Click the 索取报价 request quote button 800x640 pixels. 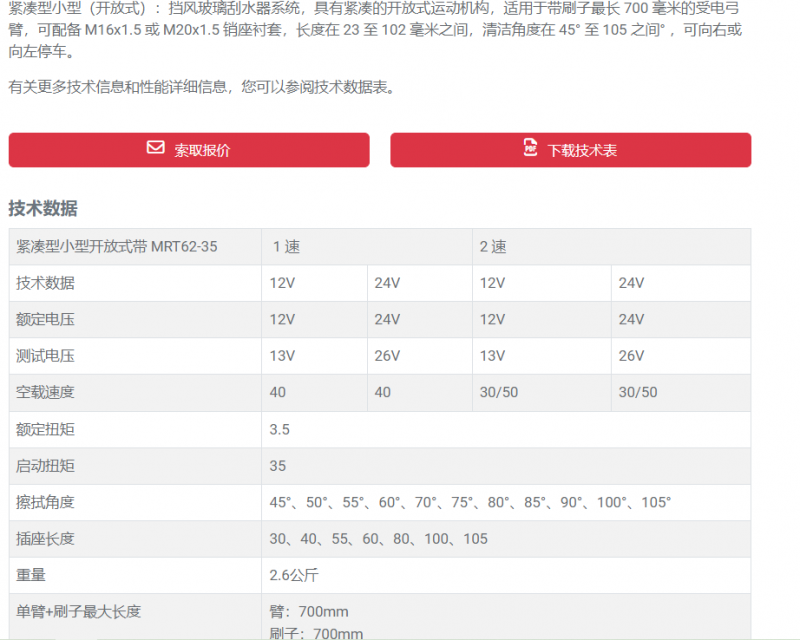point(189,150)
